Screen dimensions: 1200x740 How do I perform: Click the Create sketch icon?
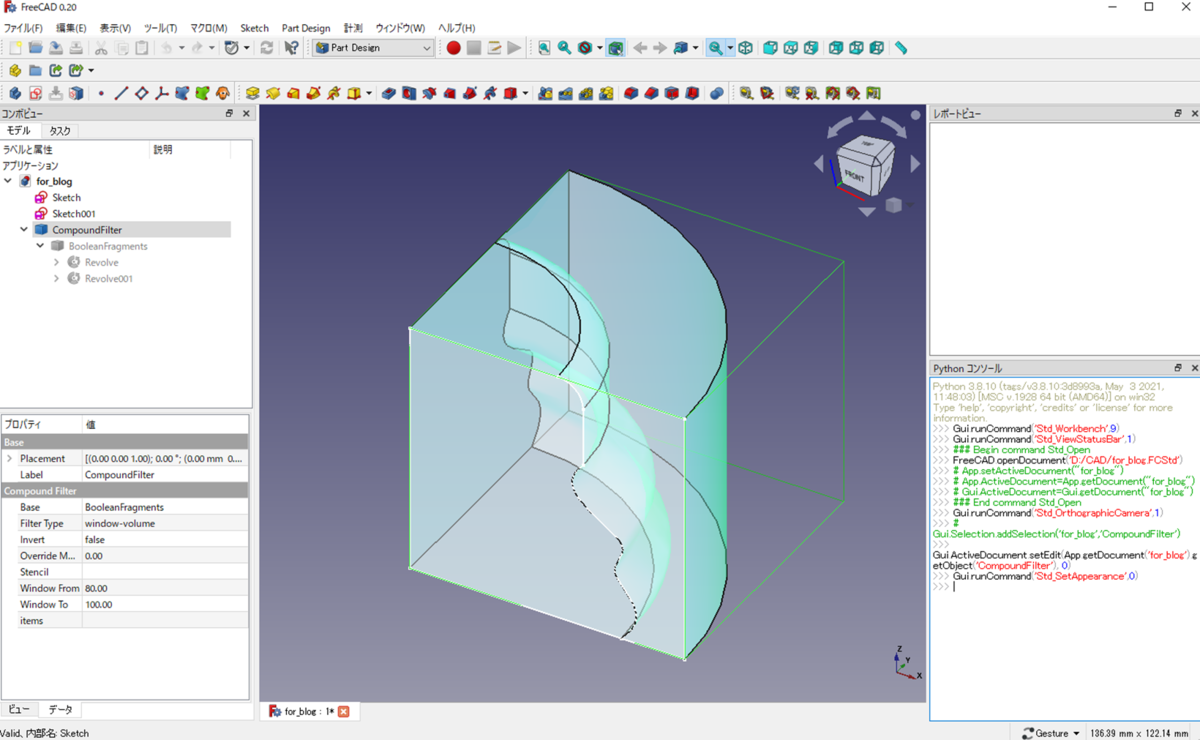pyautogui.click(x=35, y=93)
